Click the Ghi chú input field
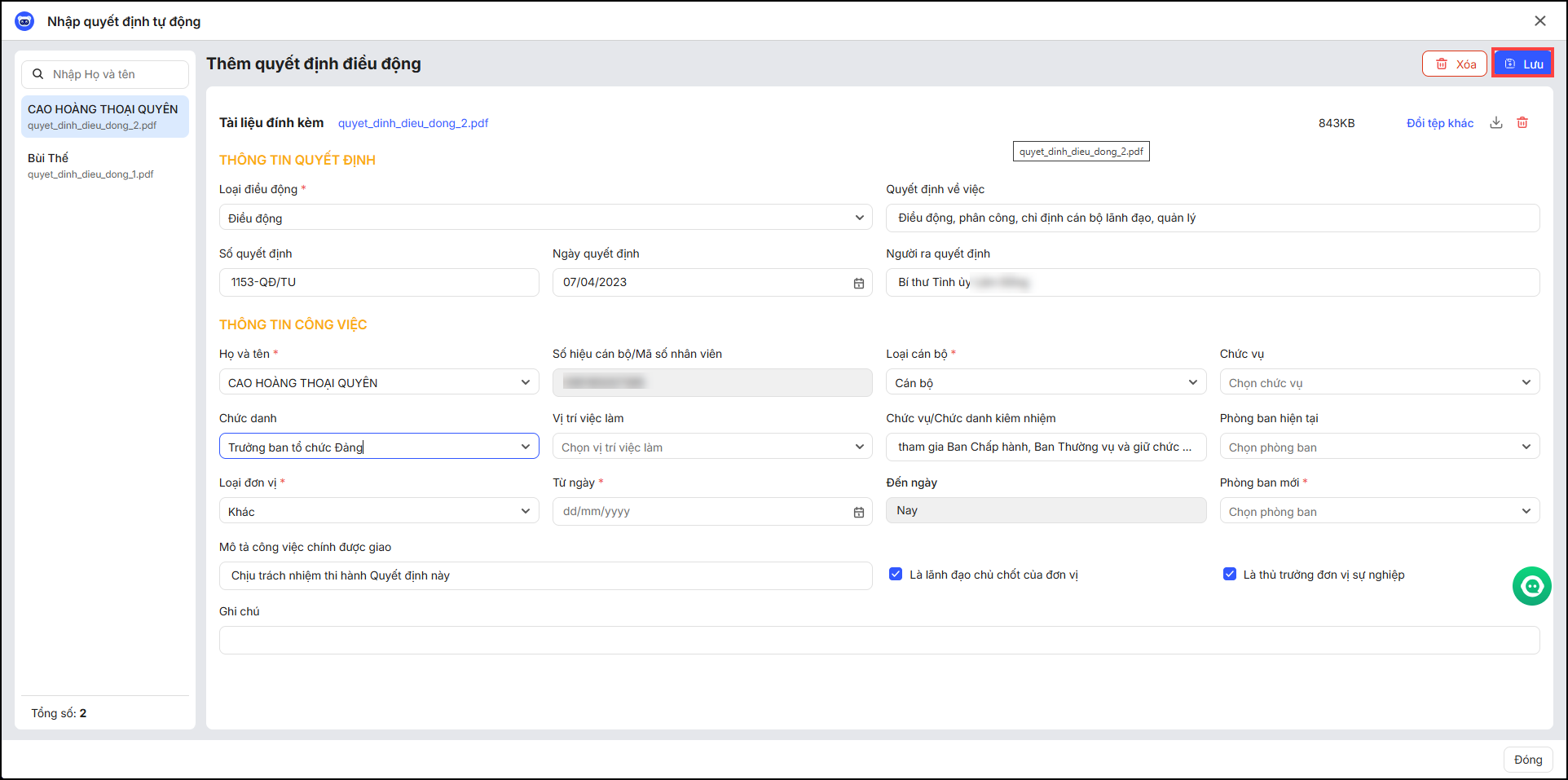1568x780 pixels. click(x=879, y=640)
